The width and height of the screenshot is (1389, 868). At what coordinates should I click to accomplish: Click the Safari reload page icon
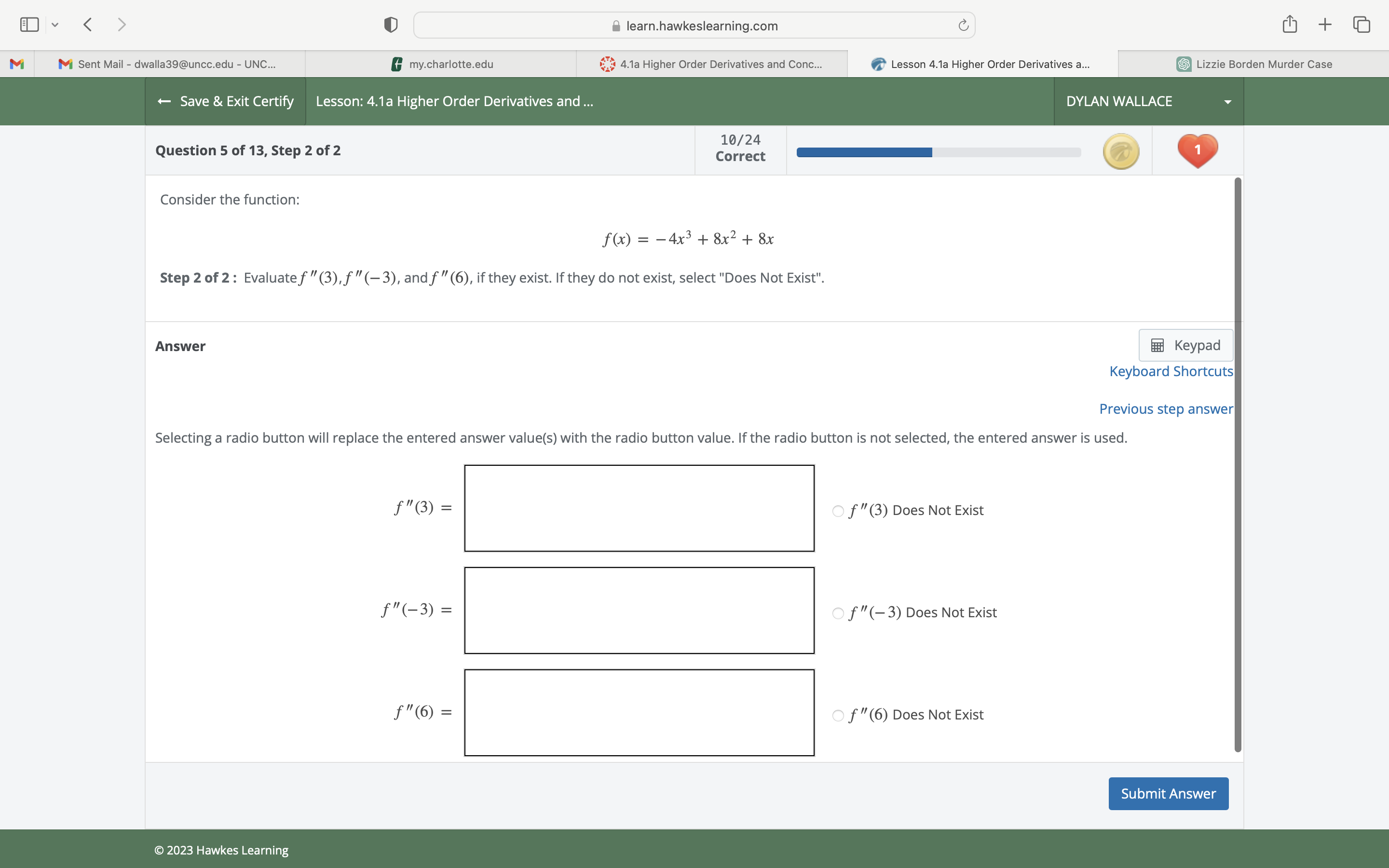click(962, 25)
